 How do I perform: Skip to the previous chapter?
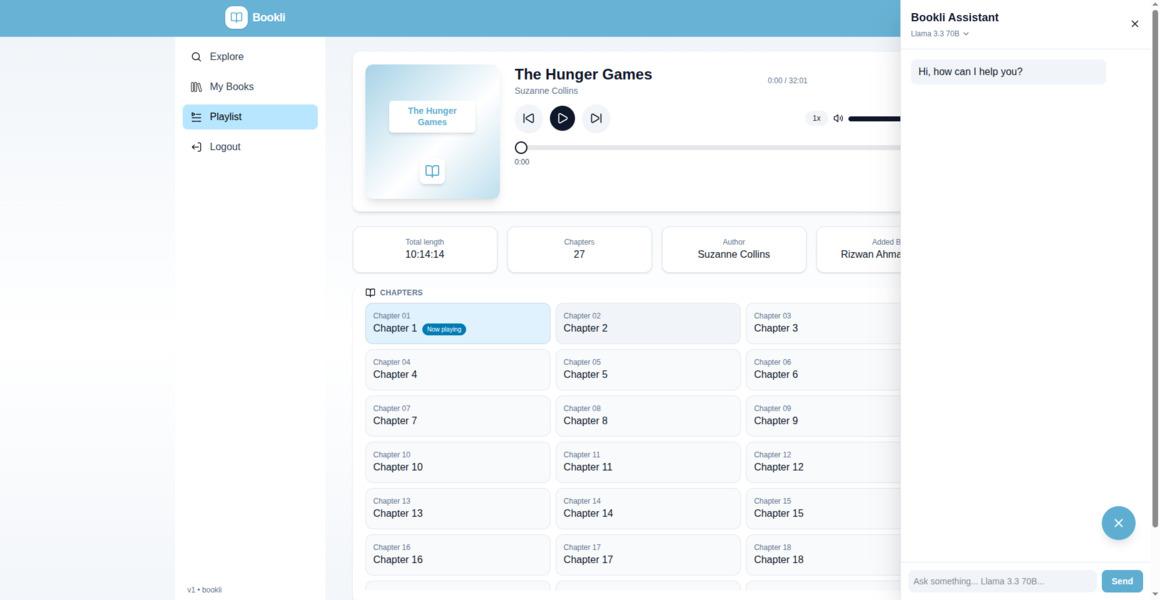528,118
